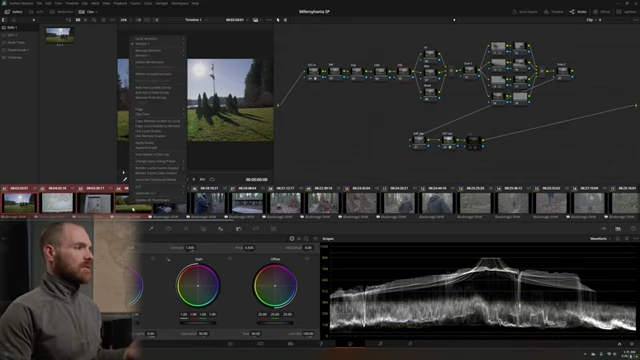
Task: Toggle loop playback in viewer
Action: [x=212, y=180]
